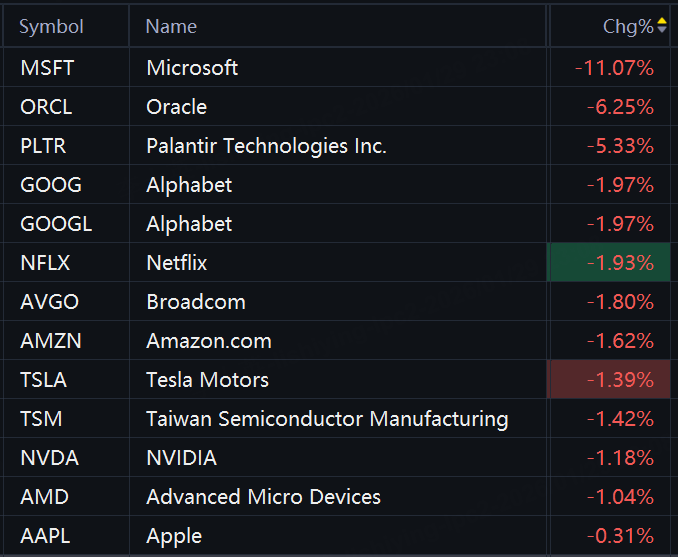Open the Amazon.com entry

click(209, 341)
